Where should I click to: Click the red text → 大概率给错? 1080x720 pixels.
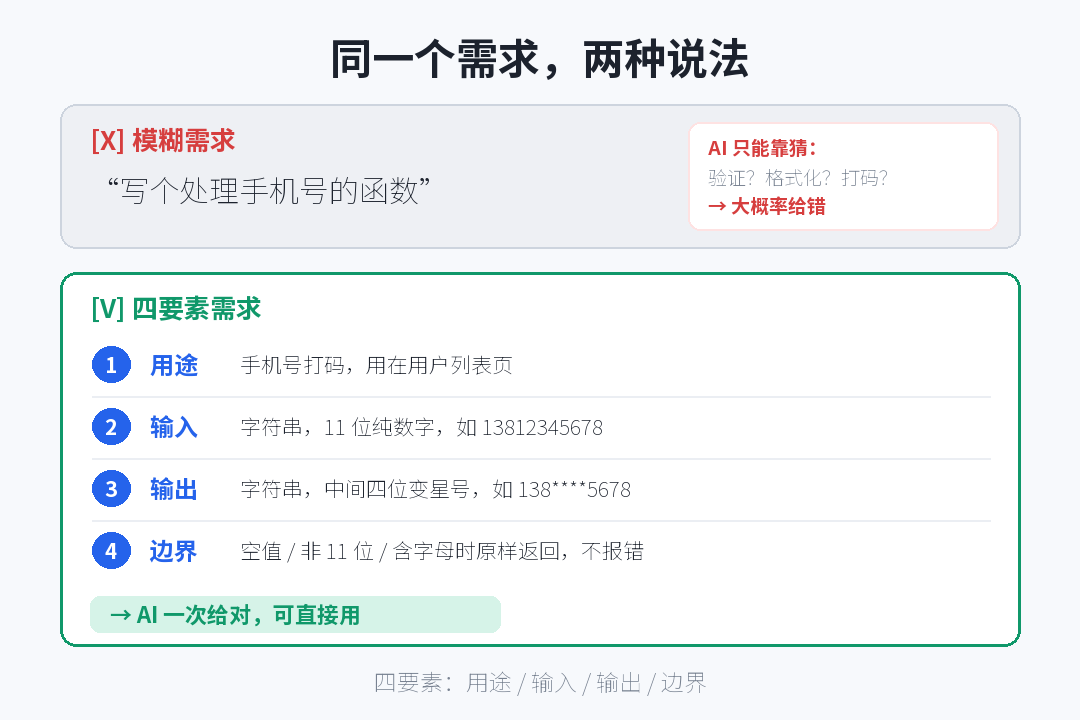point(767,206)
